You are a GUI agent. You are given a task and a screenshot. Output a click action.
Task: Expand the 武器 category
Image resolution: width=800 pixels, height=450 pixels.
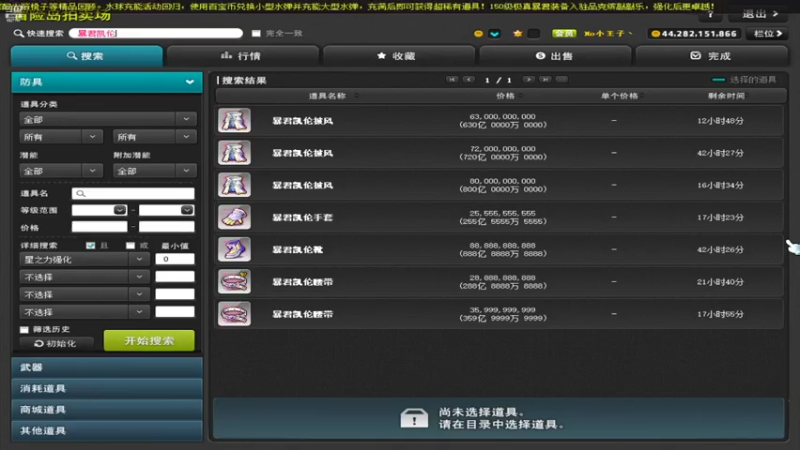click(107, 367)
